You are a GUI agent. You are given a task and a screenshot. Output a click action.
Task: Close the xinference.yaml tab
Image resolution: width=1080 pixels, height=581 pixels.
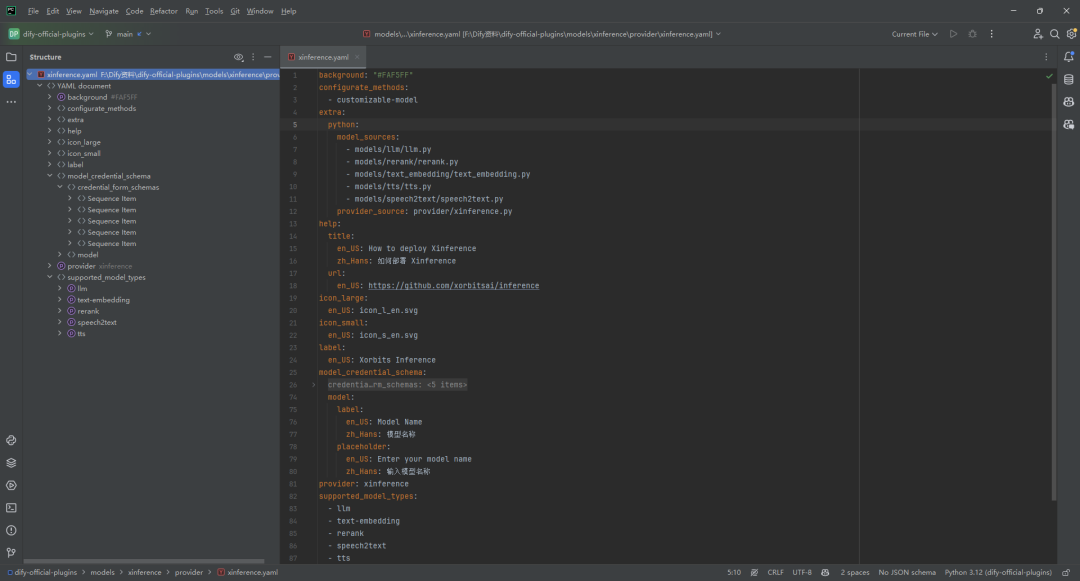(357, 57)
